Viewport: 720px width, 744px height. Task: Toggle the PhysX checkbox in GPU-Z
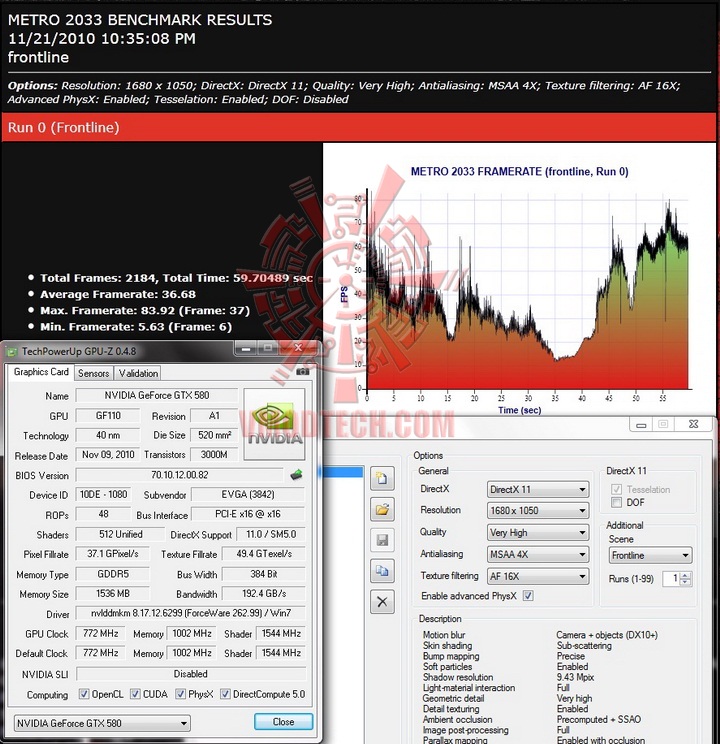(x=180, y=694)
